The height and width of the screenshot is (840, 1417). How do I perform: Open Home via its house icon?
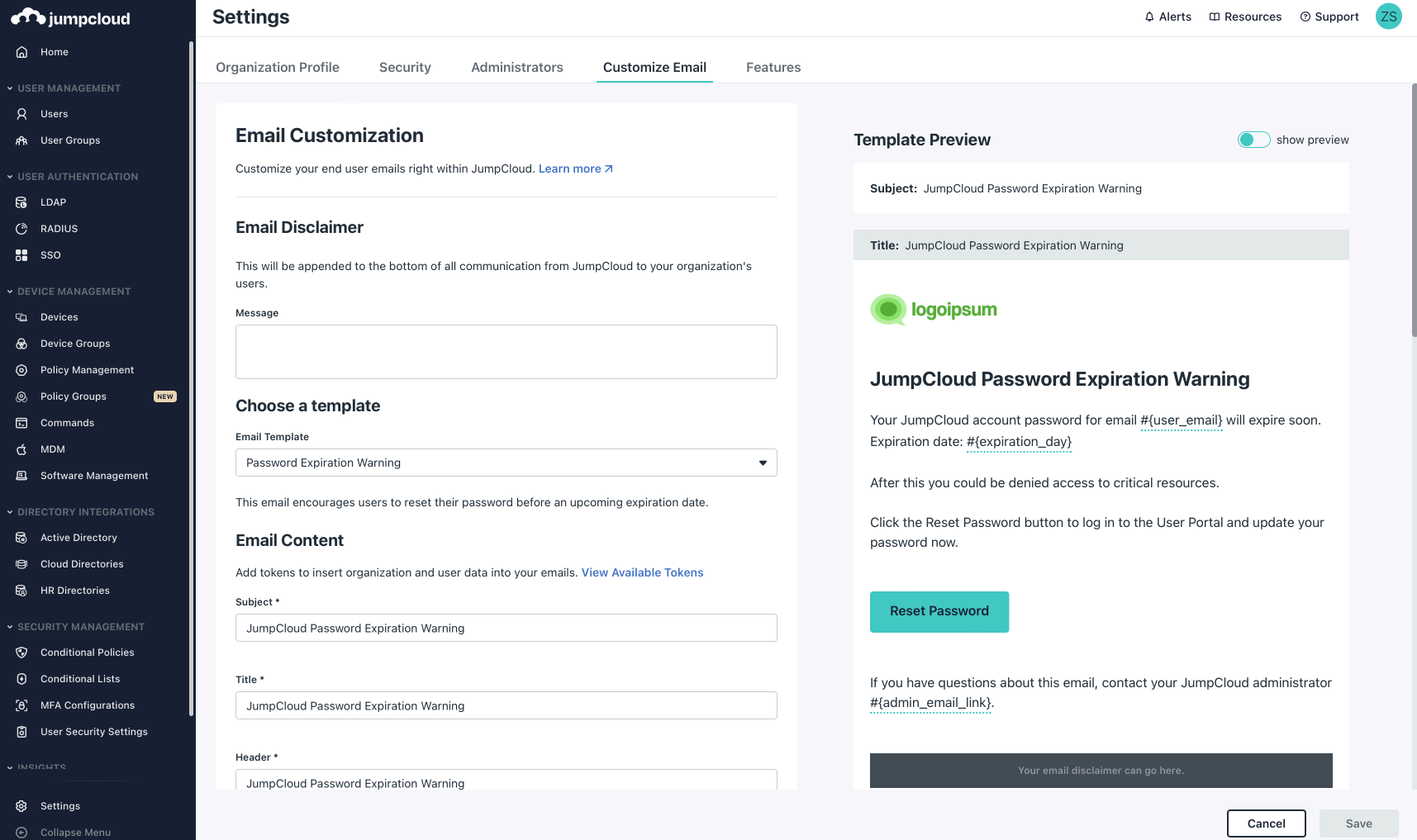[x=21, y=52]
